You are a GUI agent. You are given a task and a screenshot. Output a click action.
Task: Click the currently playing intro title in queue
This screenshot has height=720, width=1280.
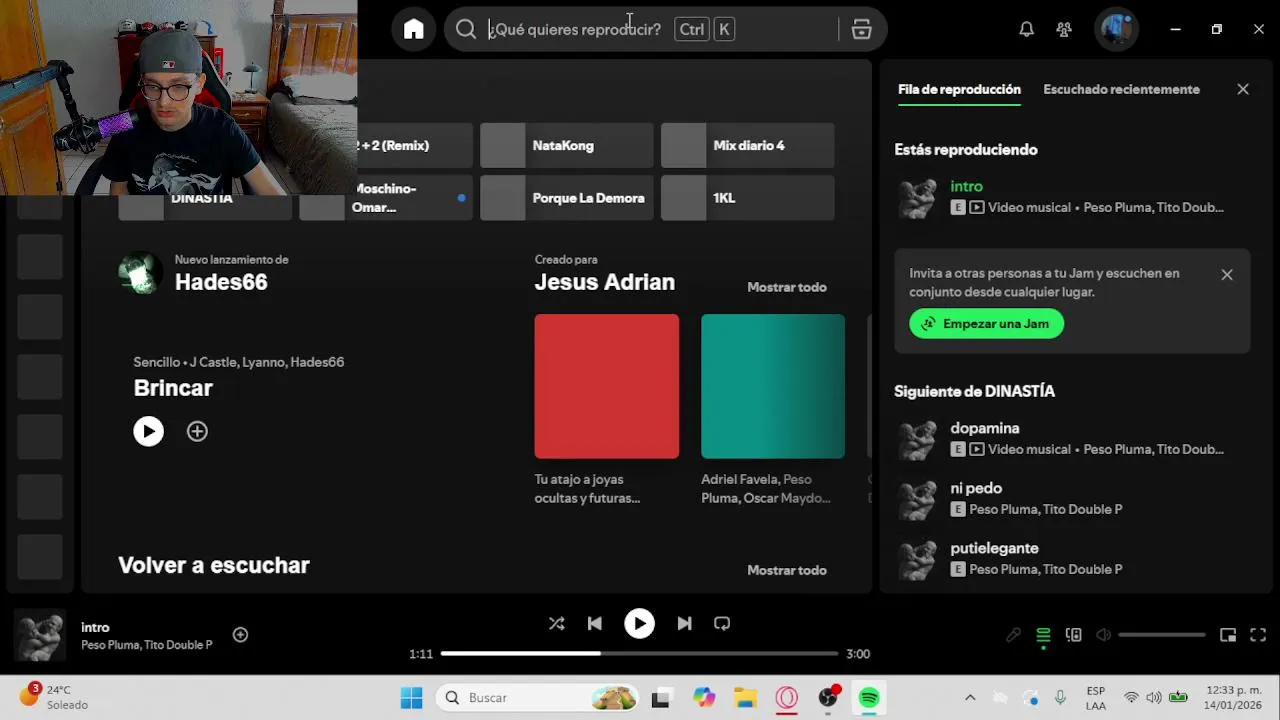[966, 186]
